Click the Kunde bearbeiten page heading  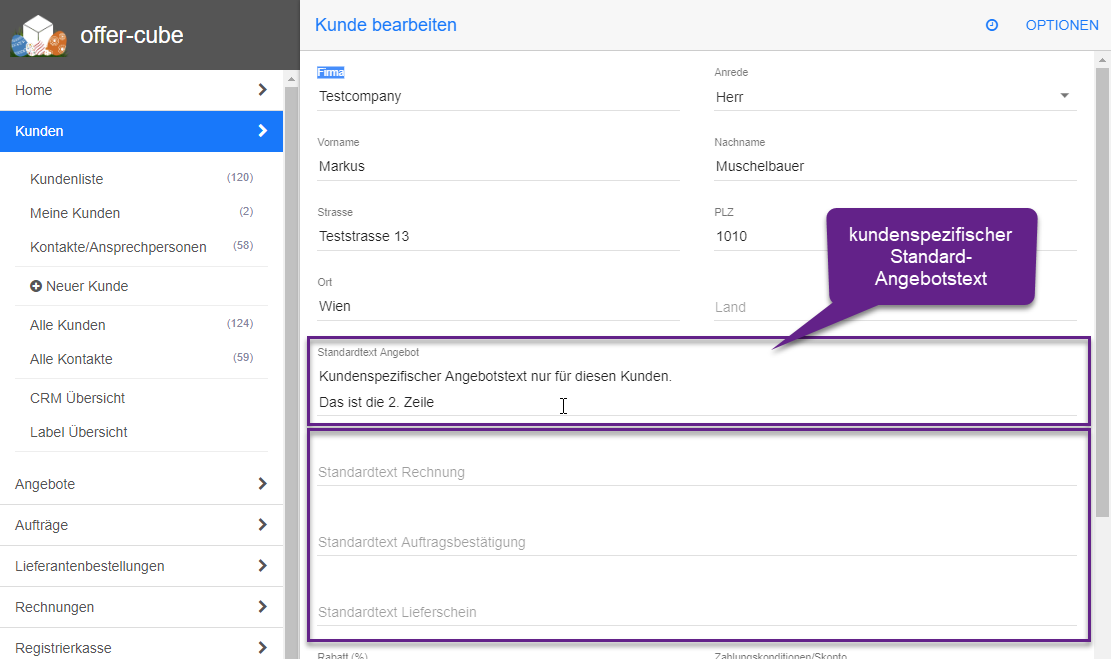pos(385,25)
